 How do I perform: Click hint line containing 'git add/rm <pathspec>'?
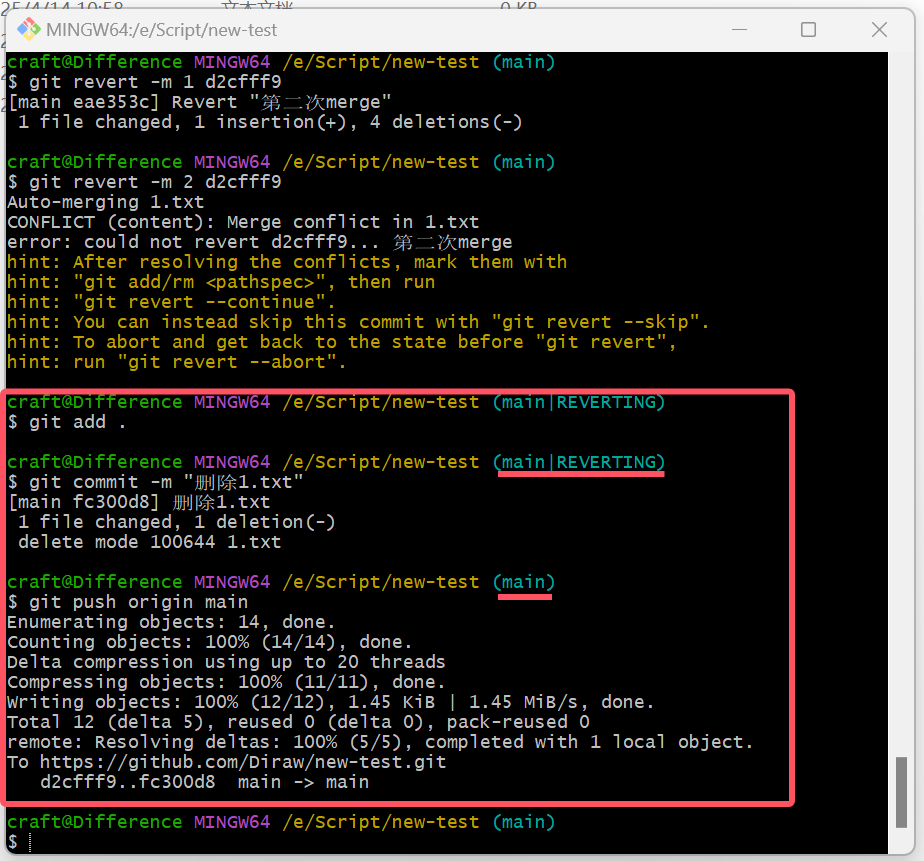[x=221, y=282]
